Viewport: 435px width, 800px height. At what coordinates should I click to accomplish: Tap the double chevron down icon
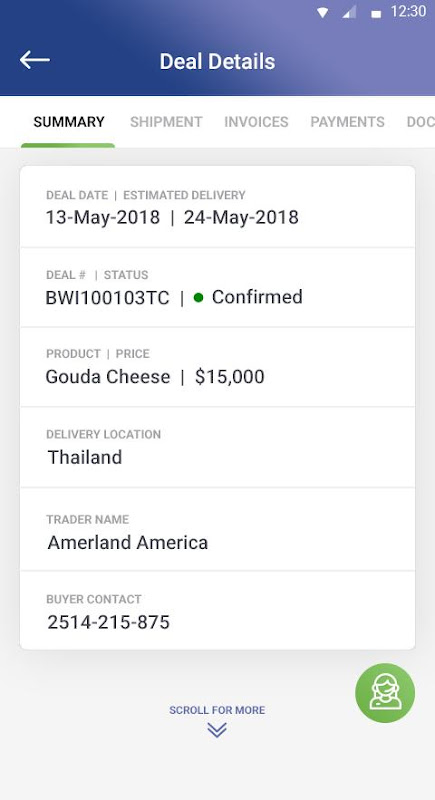(217, 730)
